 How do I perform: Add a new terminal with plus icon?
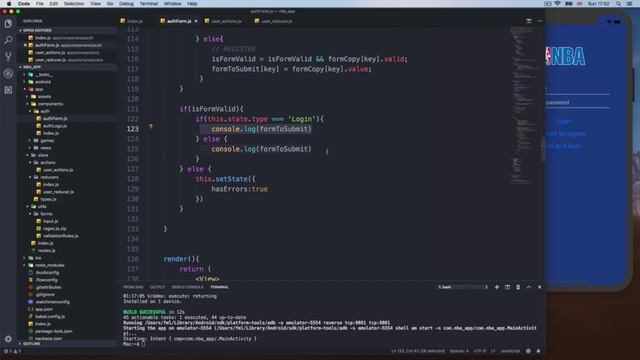coord(497,287)
